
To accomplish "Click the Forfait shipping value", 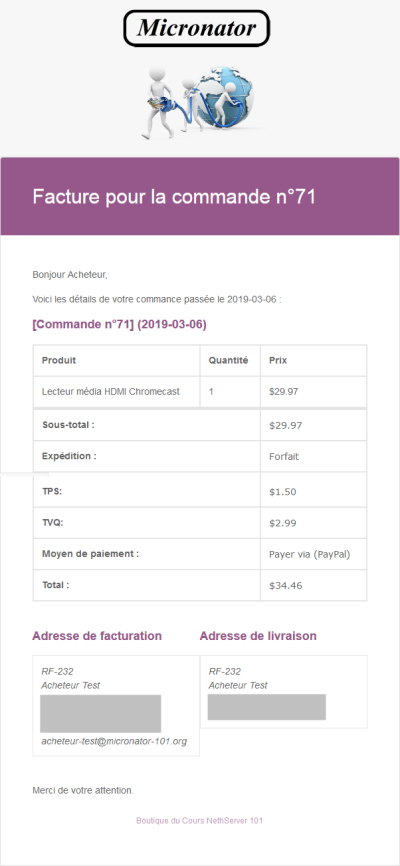I will 285,457.
